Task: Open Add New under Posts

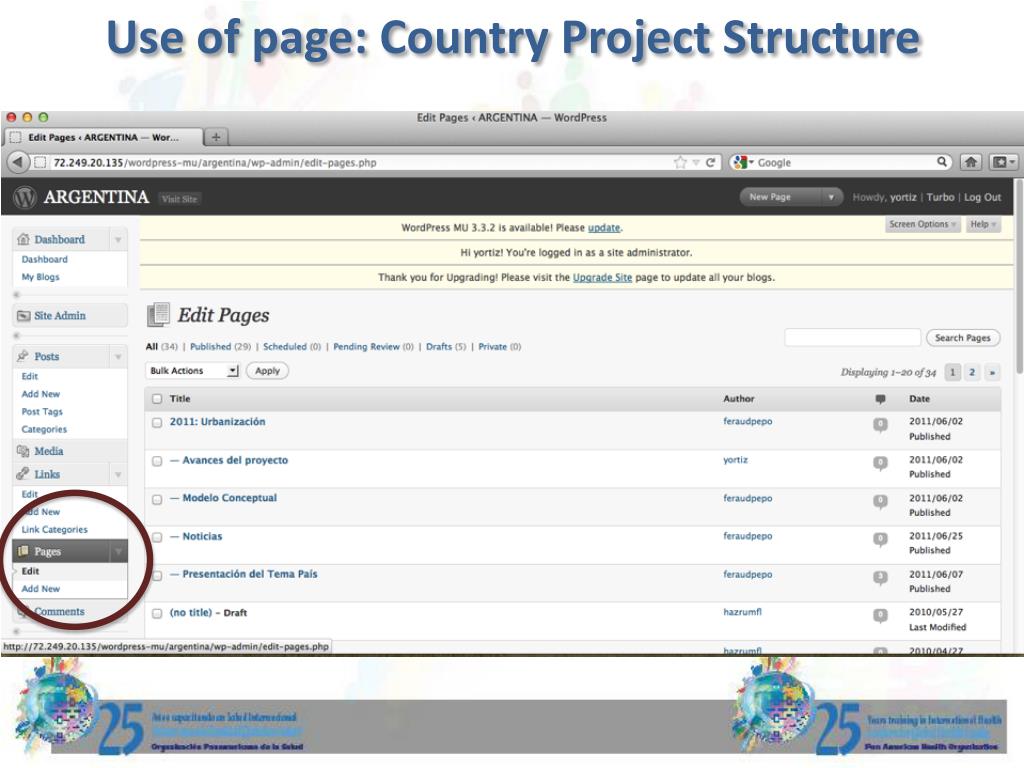Action: click(x=40, y=394)
